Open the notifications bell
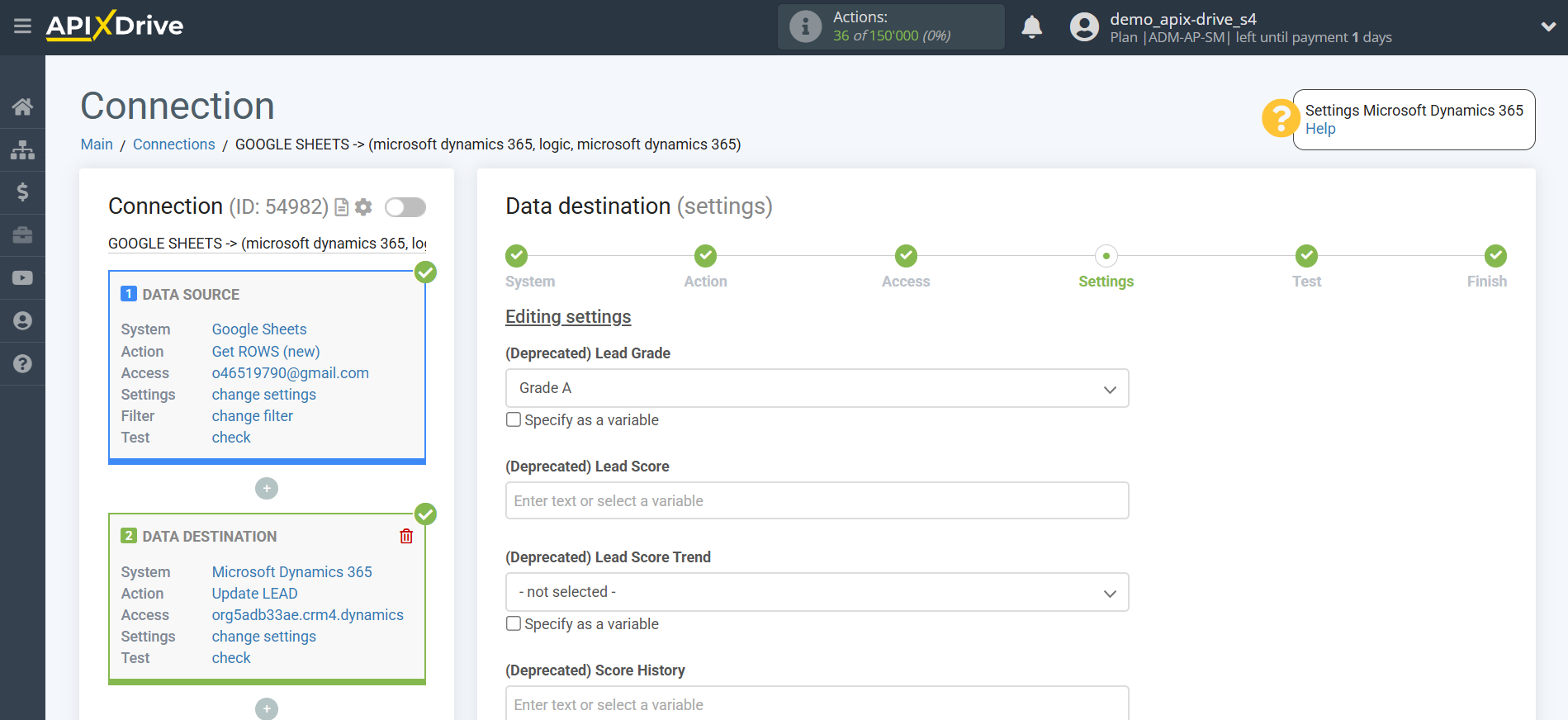Screen dimensions: 1568x720 coord(1031,27)
